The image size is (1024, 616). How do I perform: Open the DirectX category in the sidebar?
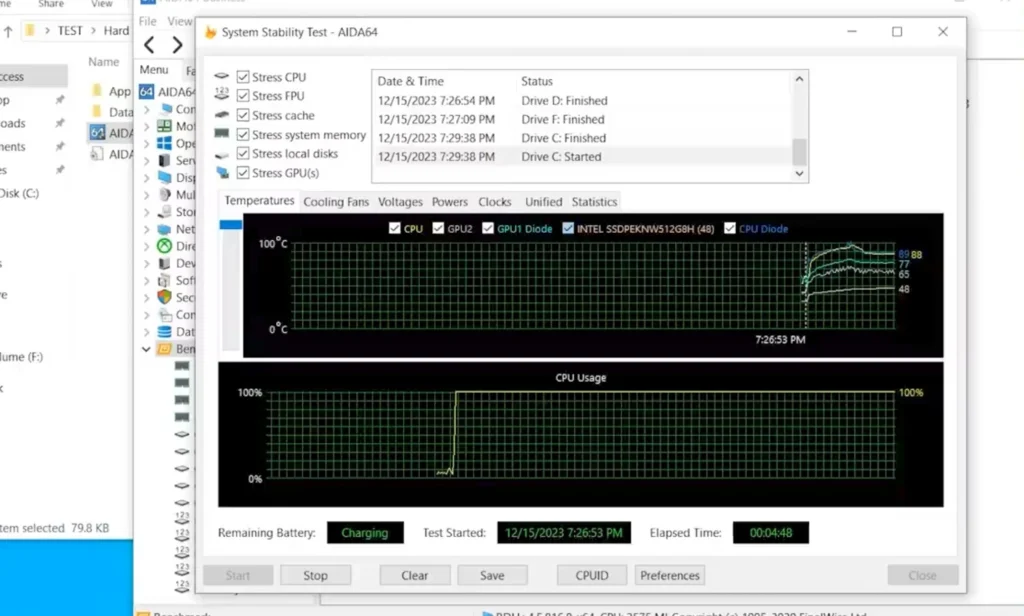tap(175, 246)
